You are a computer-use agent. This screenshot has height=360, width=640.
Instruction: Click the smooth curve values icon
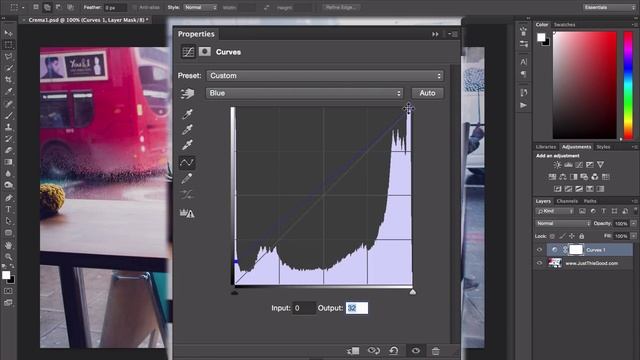187,195
